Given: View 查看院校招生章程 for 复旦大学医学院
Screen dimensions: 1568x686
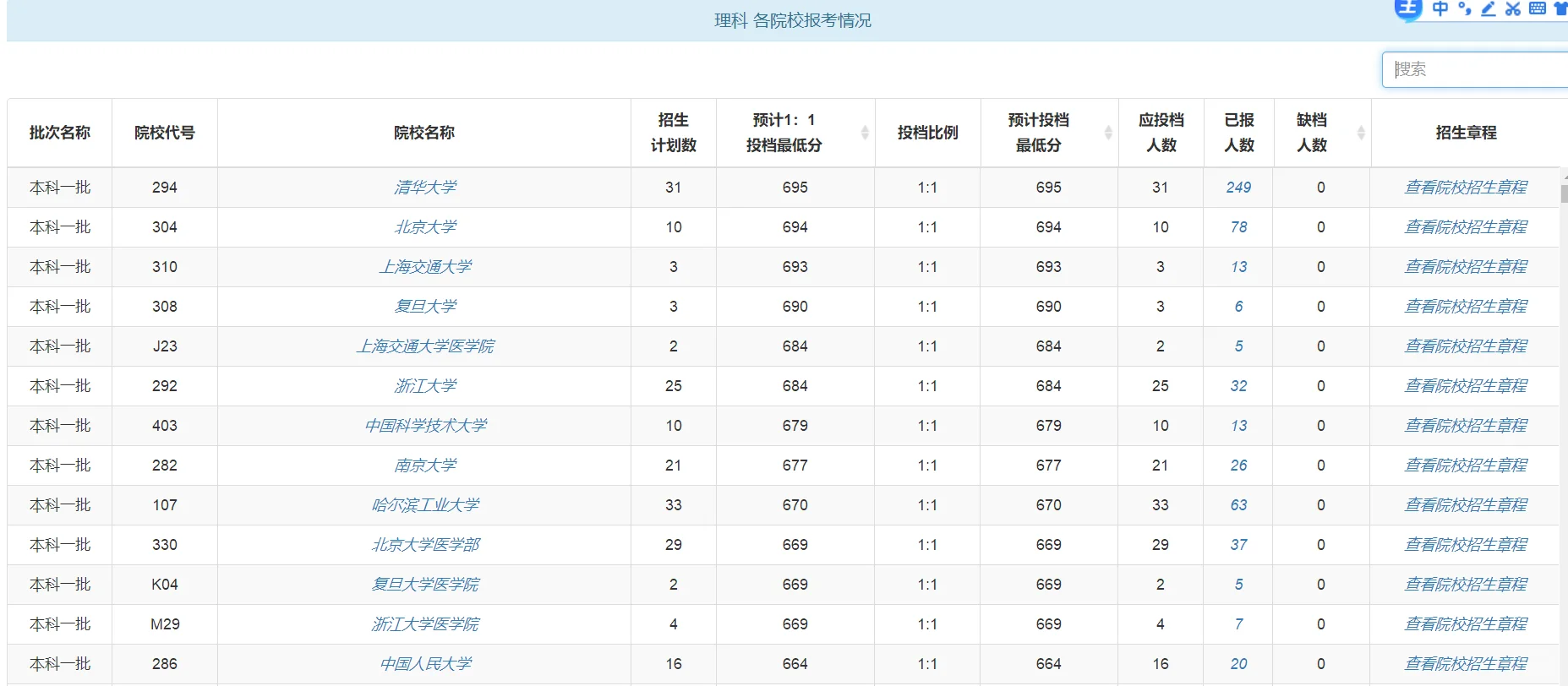Looking at the screenshot, I should click(x=1466, y=585).
